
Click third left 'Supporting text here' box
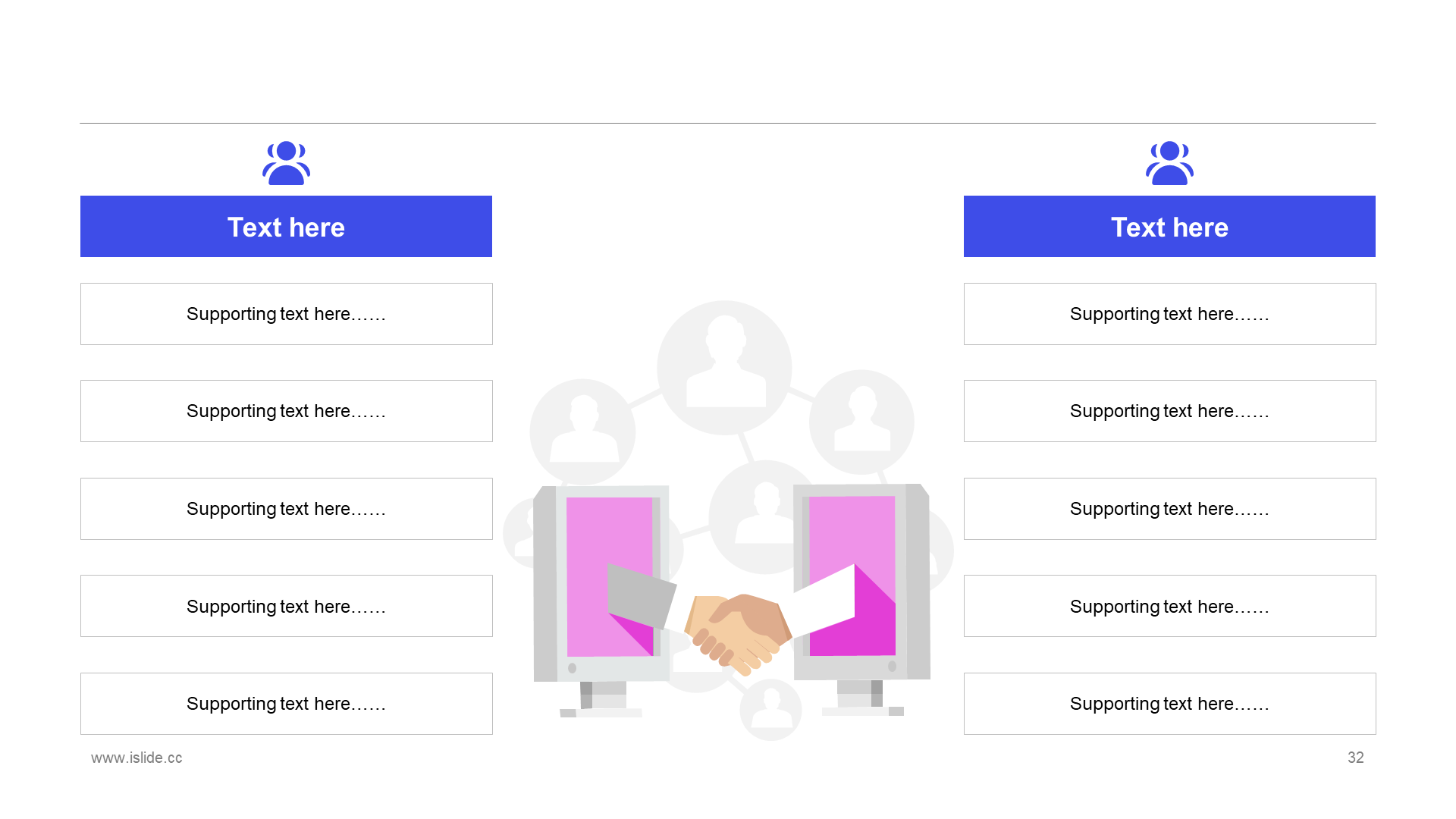(287, 509)
